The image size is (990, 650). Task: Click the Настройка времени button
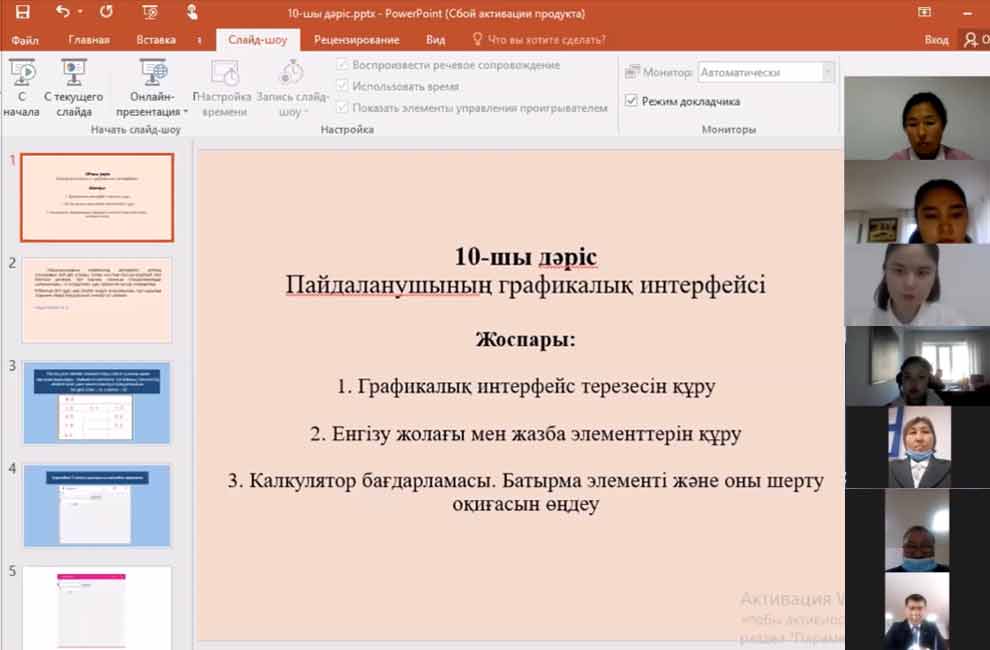(x=224, y=88)
